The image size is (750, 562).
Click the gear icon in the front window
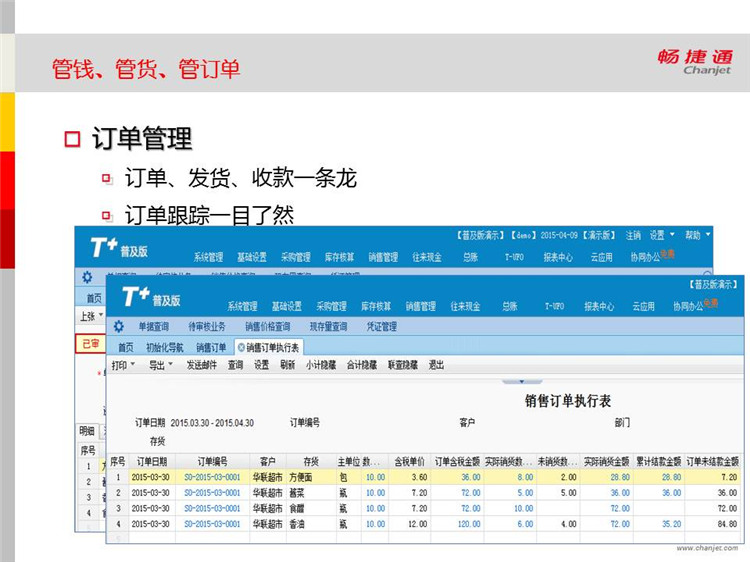click(x=118, y=326)
